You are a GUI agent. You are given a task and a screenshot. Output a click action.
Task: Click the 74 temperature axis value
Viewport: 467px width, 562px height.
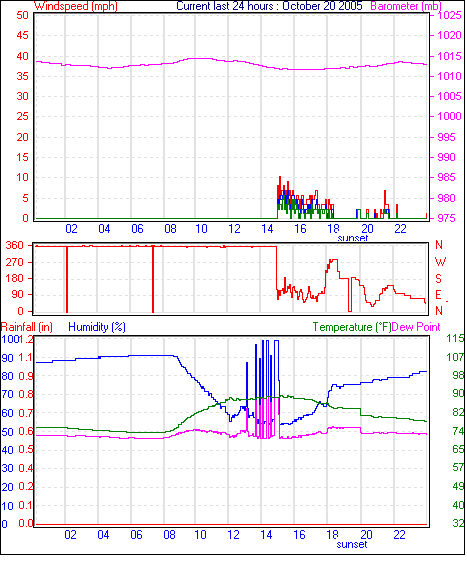[x=458, y=431]
